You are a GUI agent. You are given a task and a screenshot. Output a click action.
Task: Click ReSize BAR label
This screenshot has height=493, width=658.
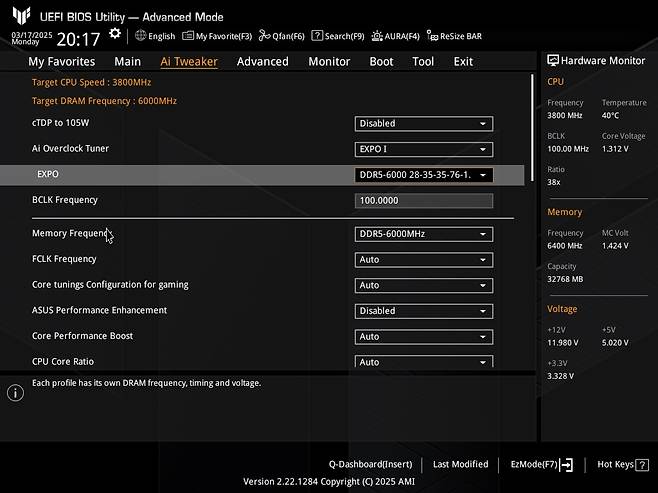[x=461, y=36]
